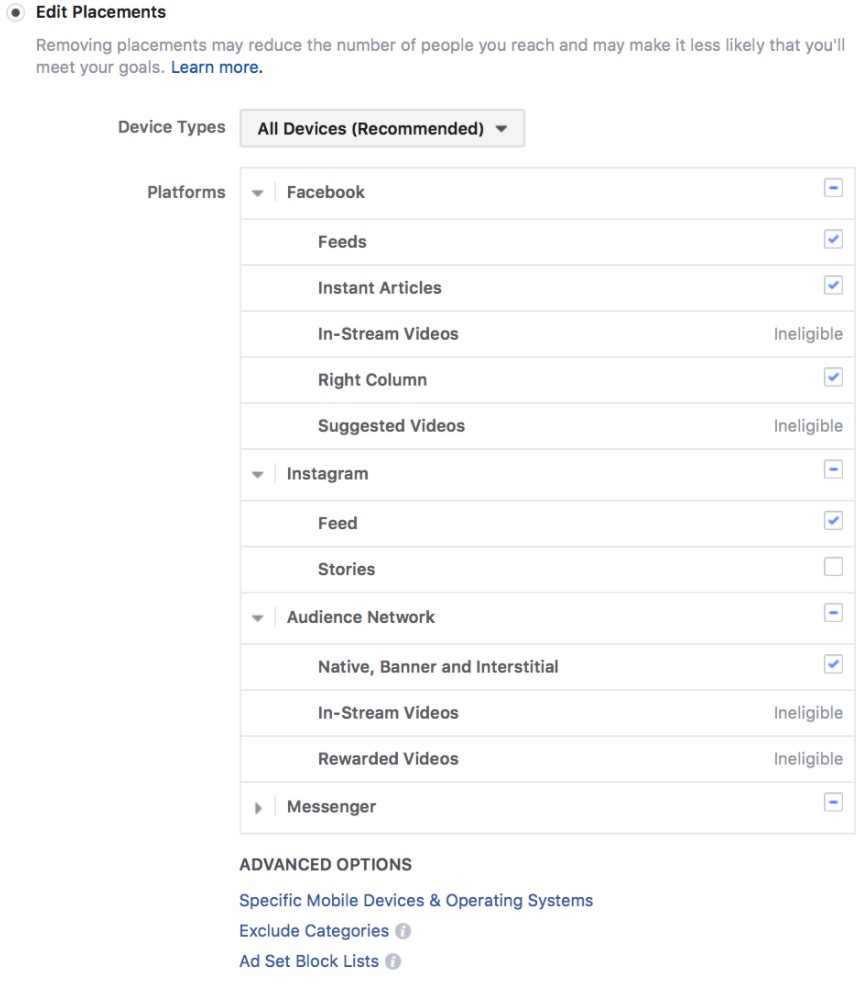Image resolution: width=860 pixels, height=988 pixels.
Task: Uncheck the Instagram Feed placement
Action: coord(833,520)
